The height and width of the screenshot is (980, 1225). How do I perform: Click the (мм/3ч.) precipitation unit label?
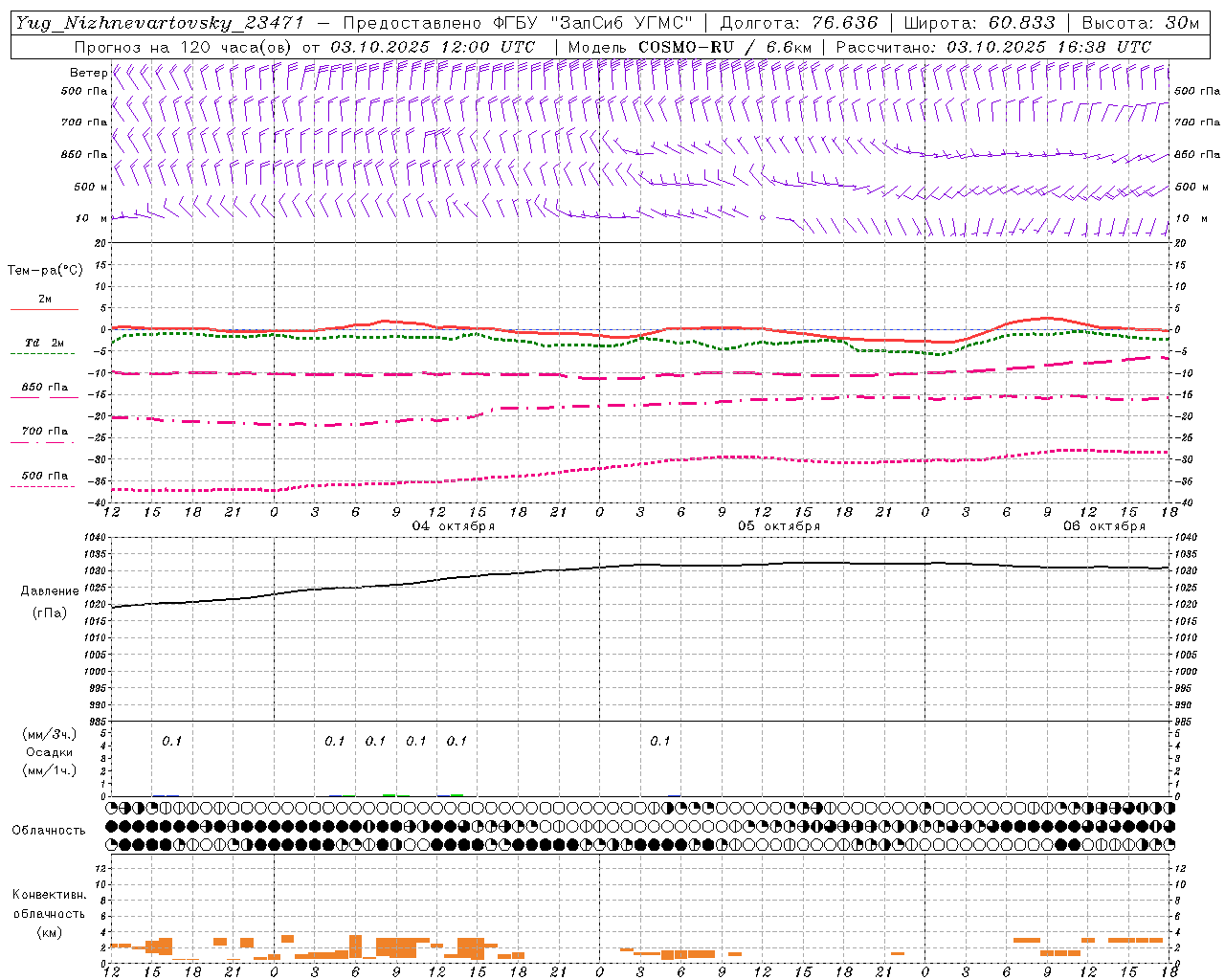coord(50,734)
